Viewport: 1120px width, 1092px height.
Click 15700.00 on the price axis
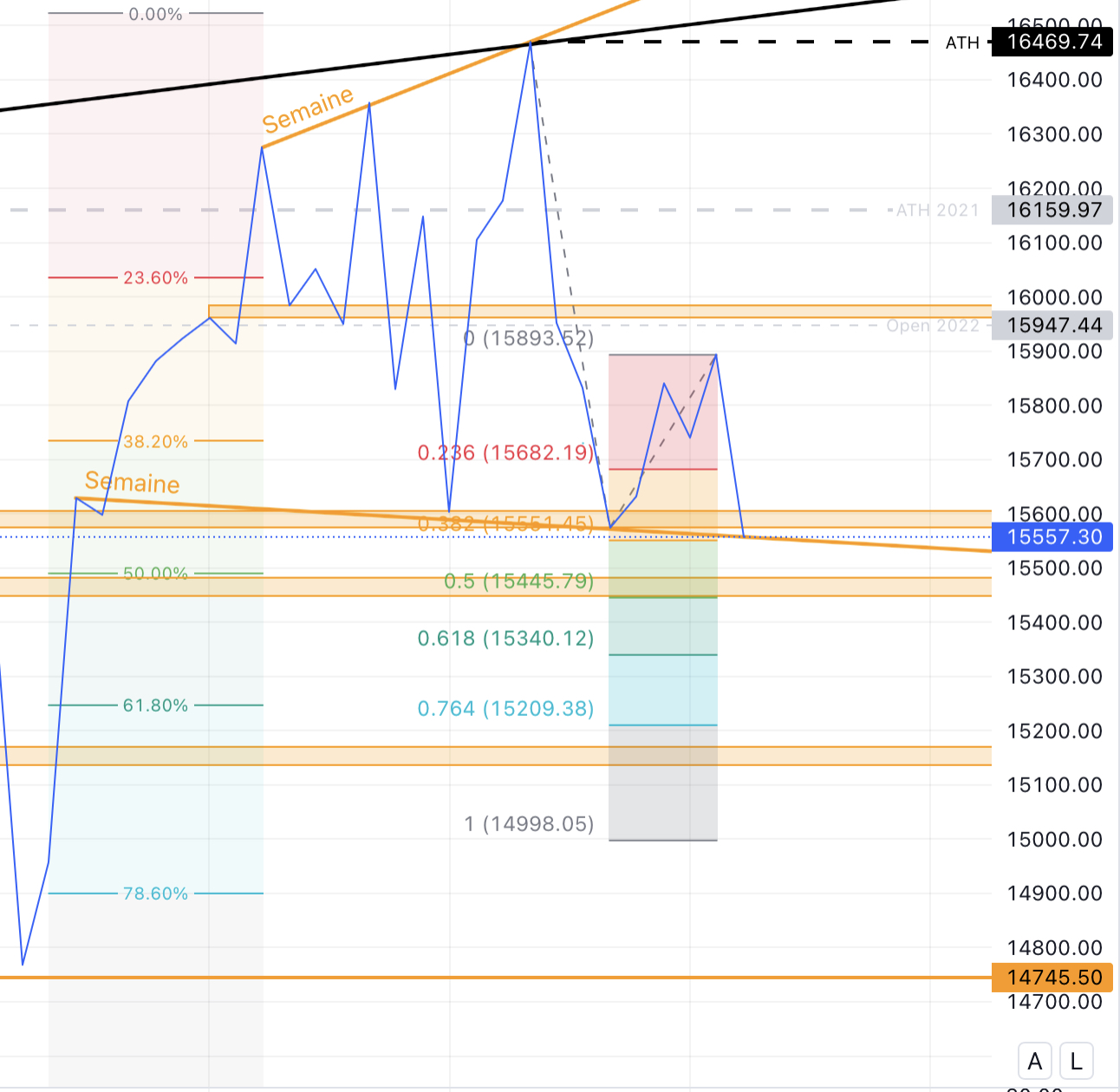click(x=1054, y=459)
